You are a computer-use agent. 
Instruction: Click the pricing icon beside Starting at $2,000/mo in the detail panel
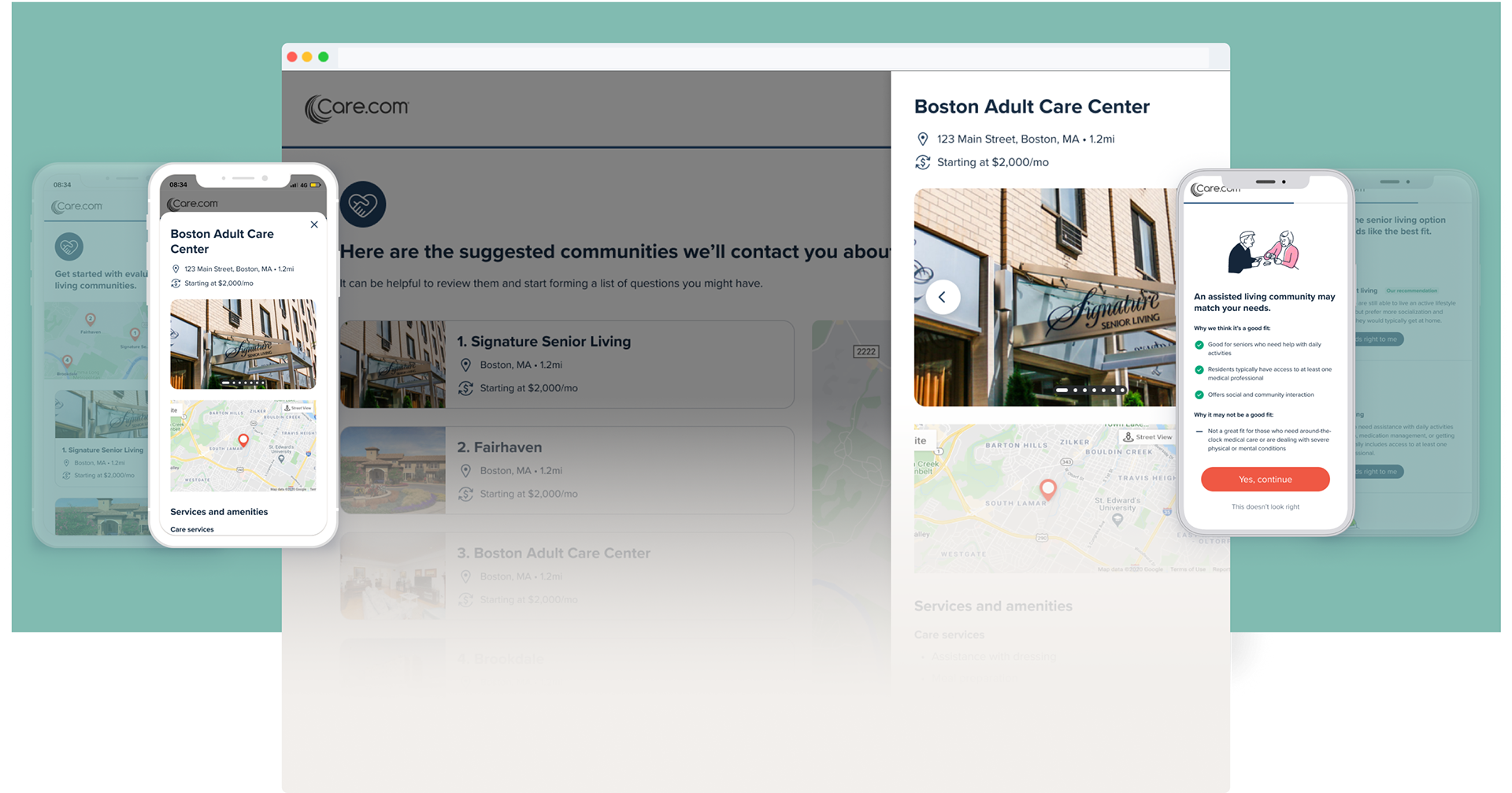coord(923,162)
